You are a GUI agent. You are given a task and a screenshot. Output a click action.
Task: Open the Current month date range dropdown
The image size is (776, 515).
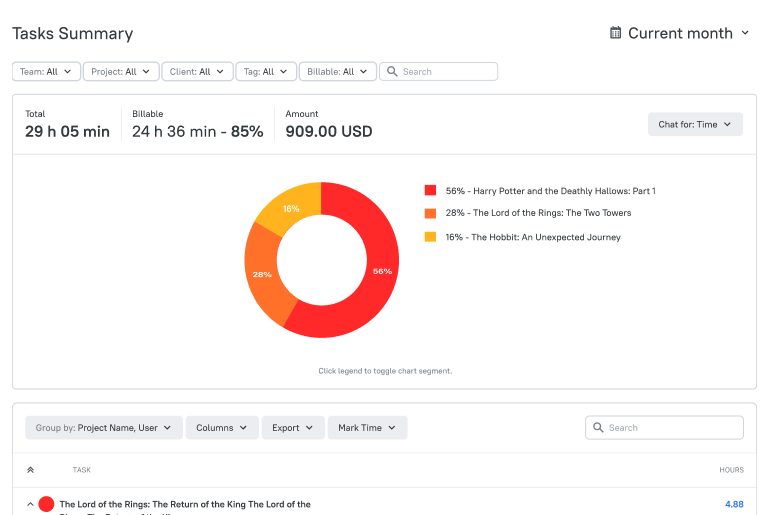coord(679,33)
